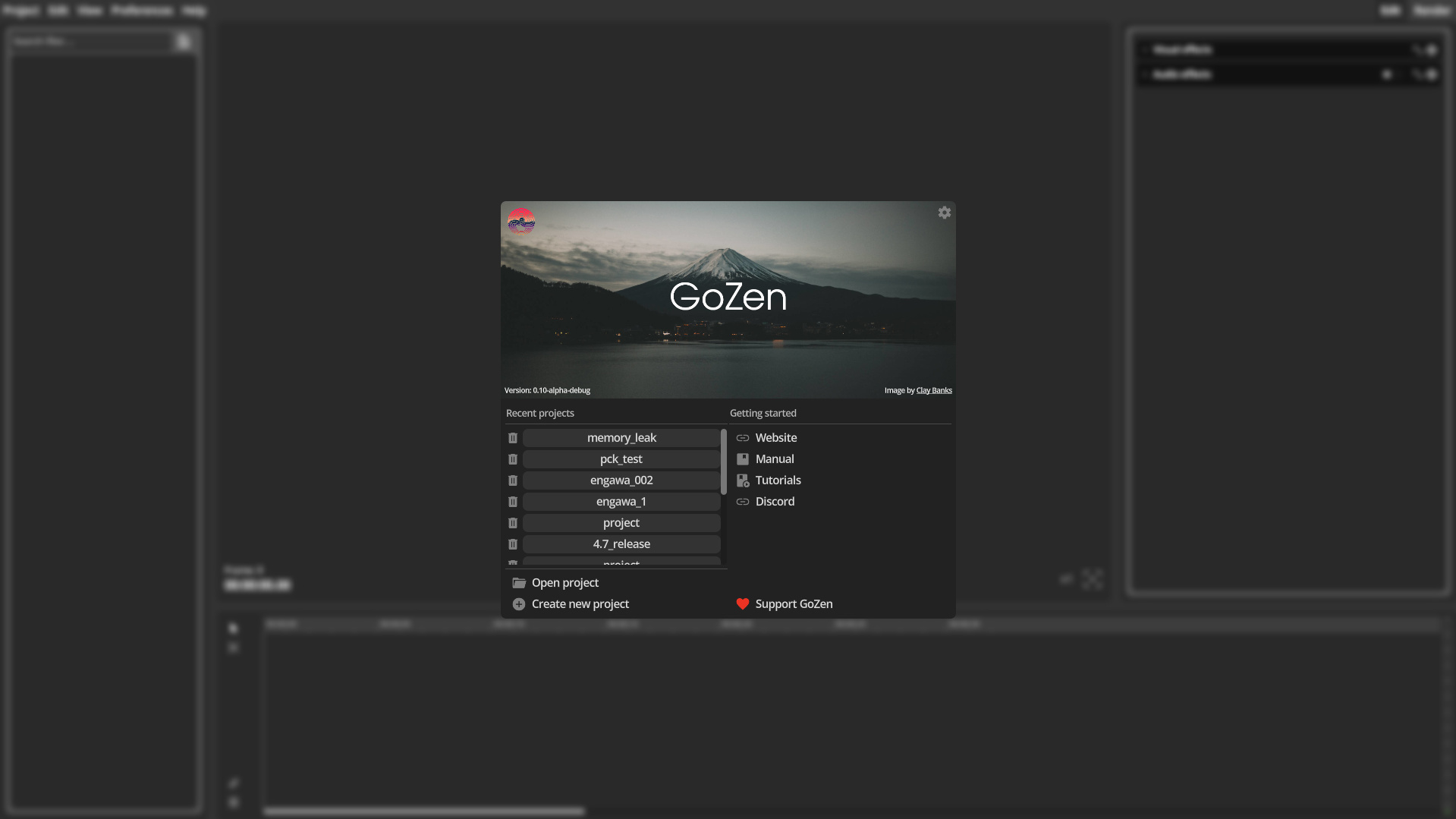Open the pck_test project
The width and height of the screenshot is (1456, 819).
tap(621, 459)
